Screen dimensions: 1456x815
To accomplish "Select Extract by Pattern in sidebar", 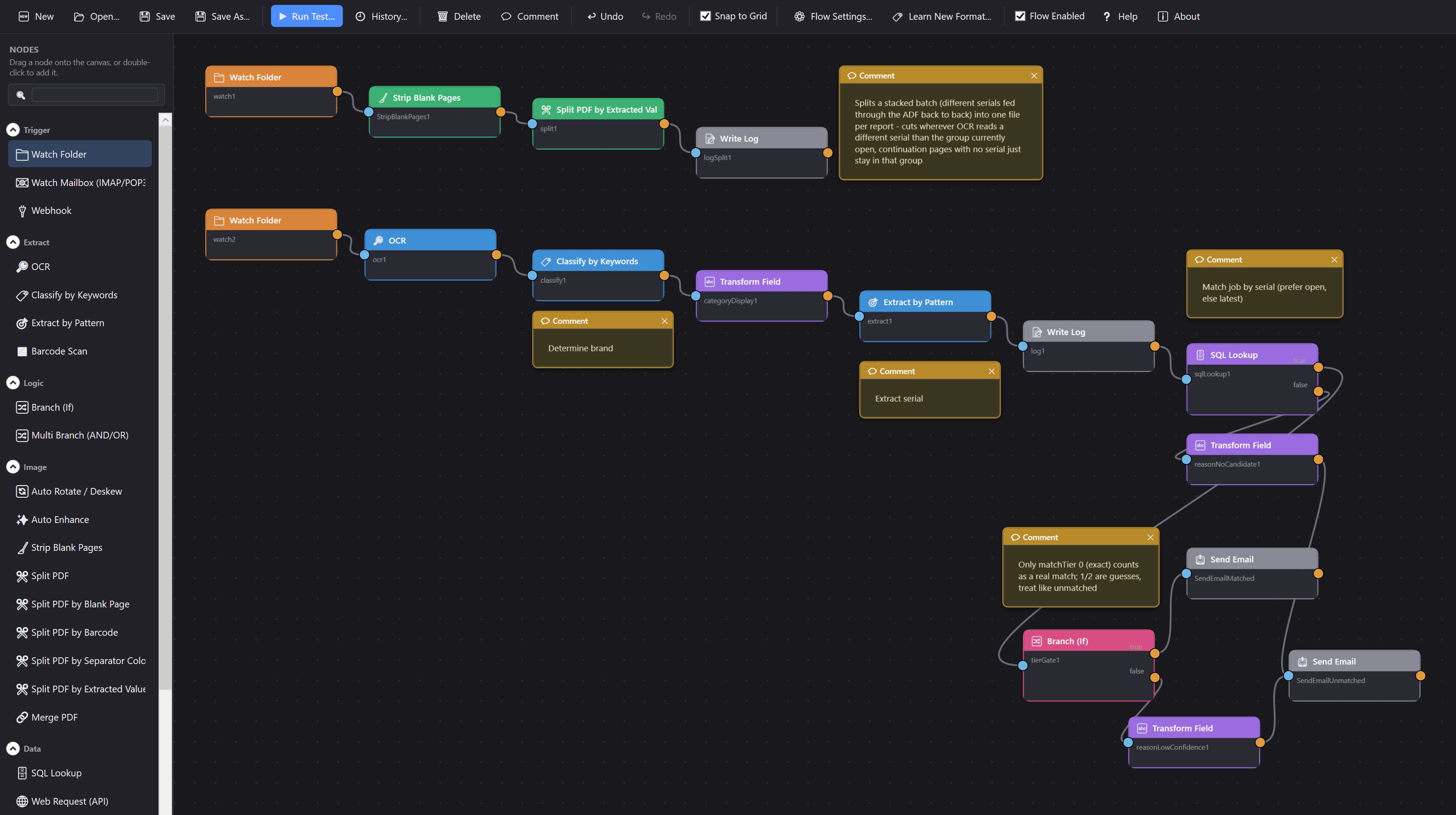I will [x=80, y=323].
